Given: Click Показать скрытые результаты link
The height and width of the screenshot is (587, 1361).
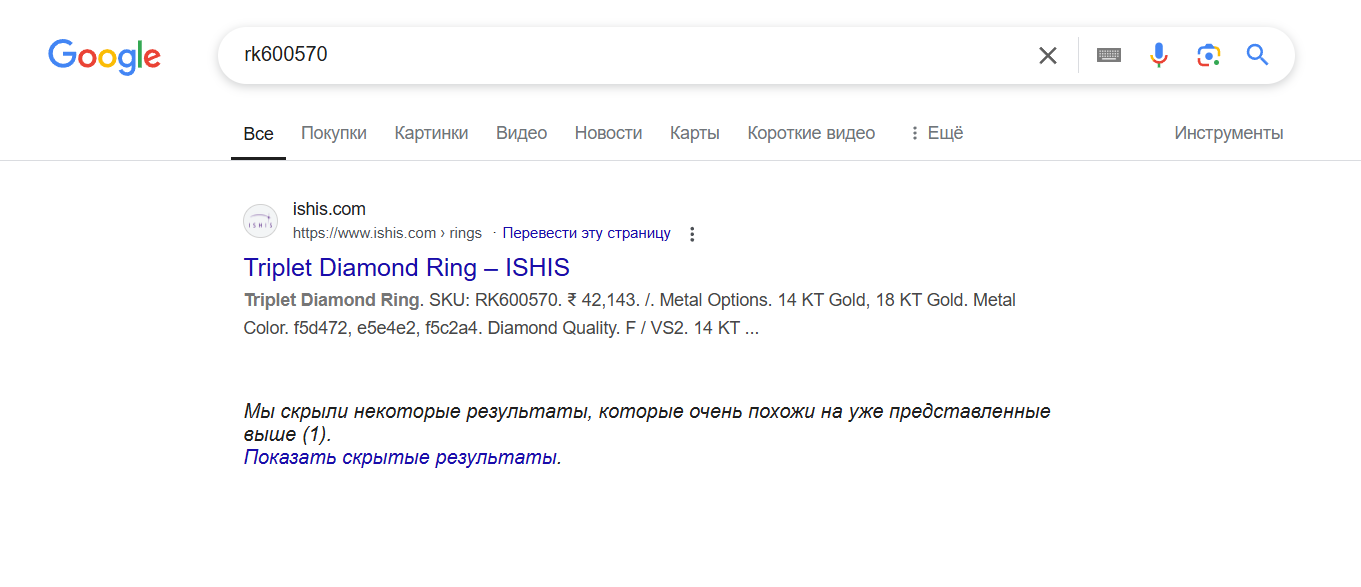Looking at the screenshot, I should click(x=402, y=457).
